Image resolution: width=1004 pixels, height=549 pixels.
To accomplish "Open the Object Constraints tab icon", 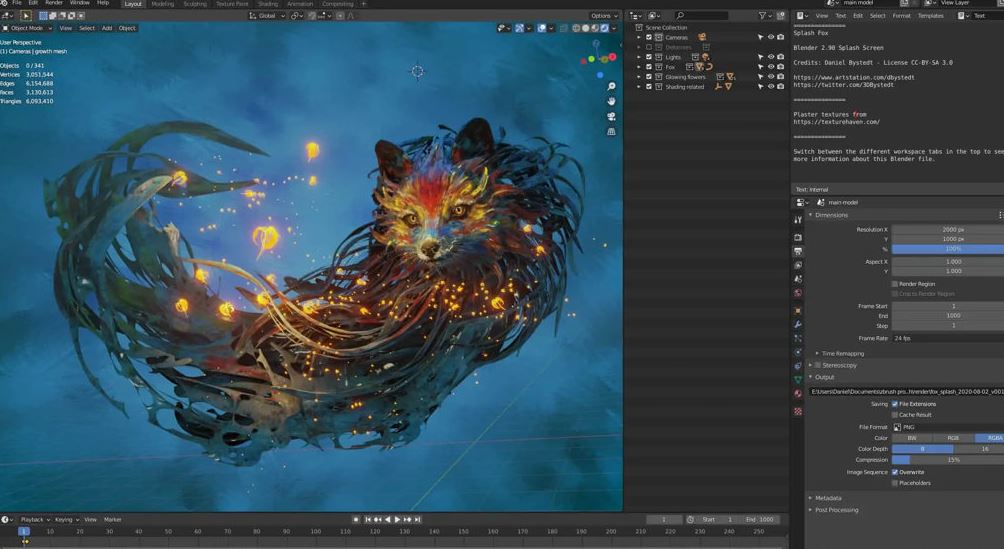I will click(798, 366).
